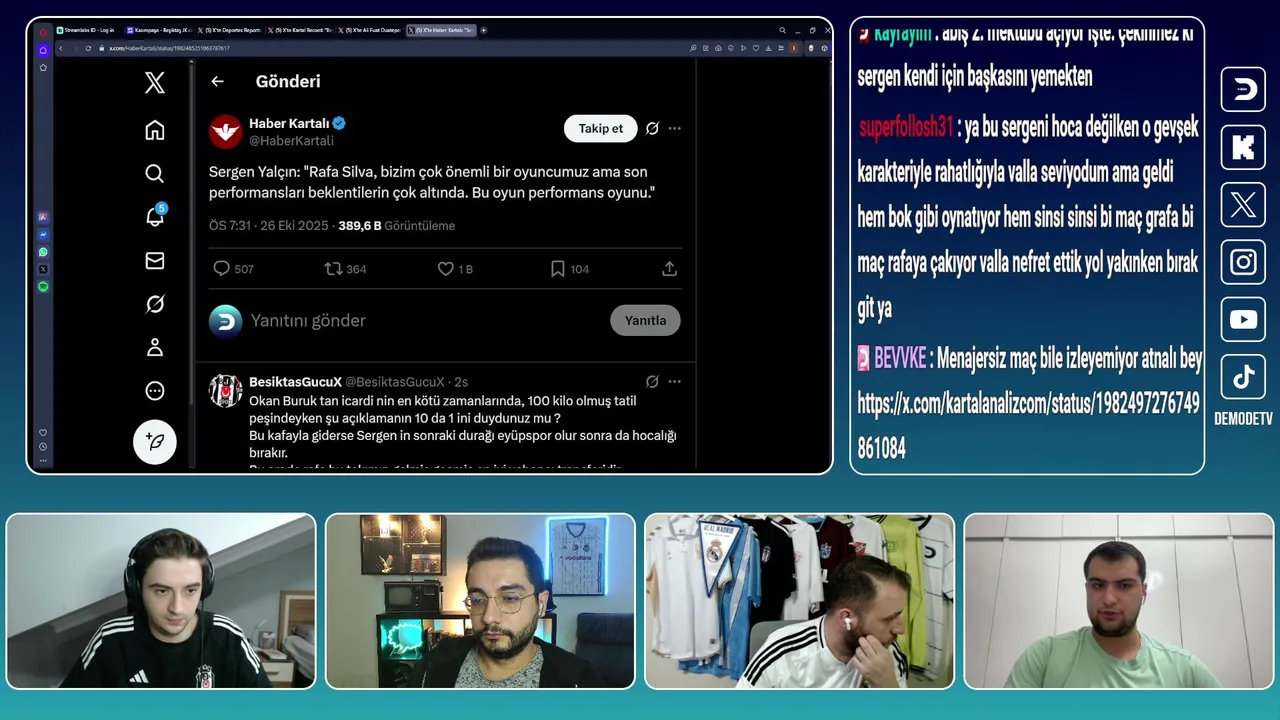The image size is (1280, 720).
Task: Switch to X'te Ali Fuat Duatepe tab
Action: (370, 30)
